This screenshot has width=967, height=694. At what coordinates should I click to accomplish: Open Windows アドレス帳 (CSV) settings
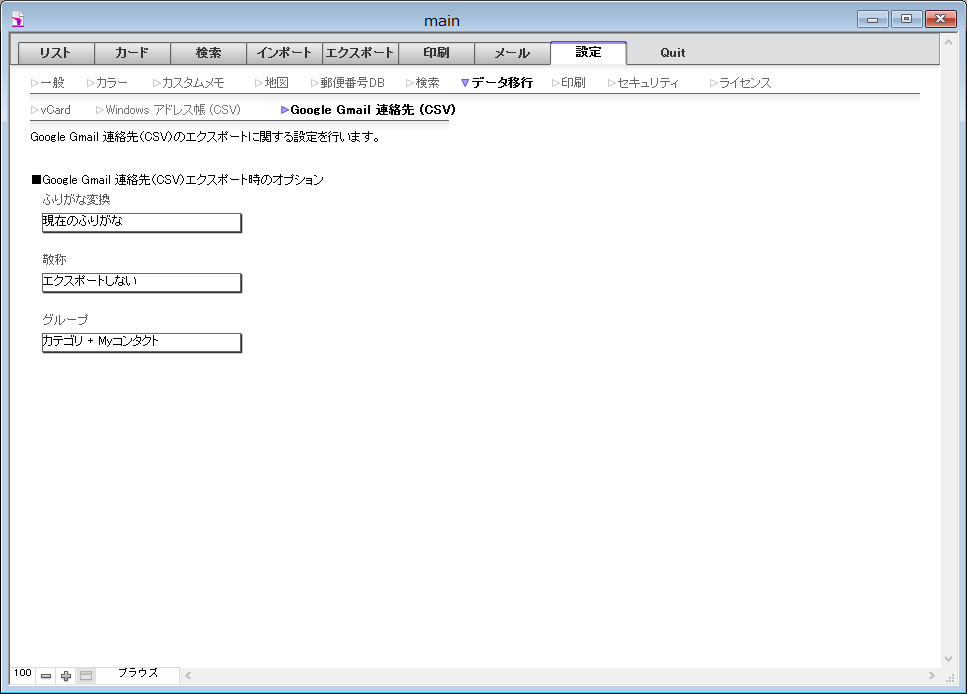pos(172,110)
